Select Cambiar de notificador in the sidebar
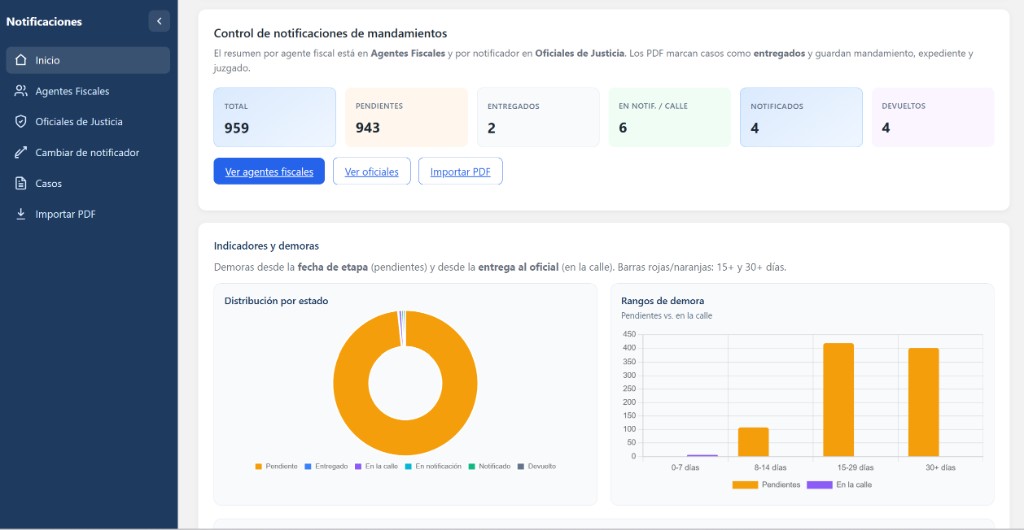Screen dimensions: 1024x530 click(x=88, y=152)
